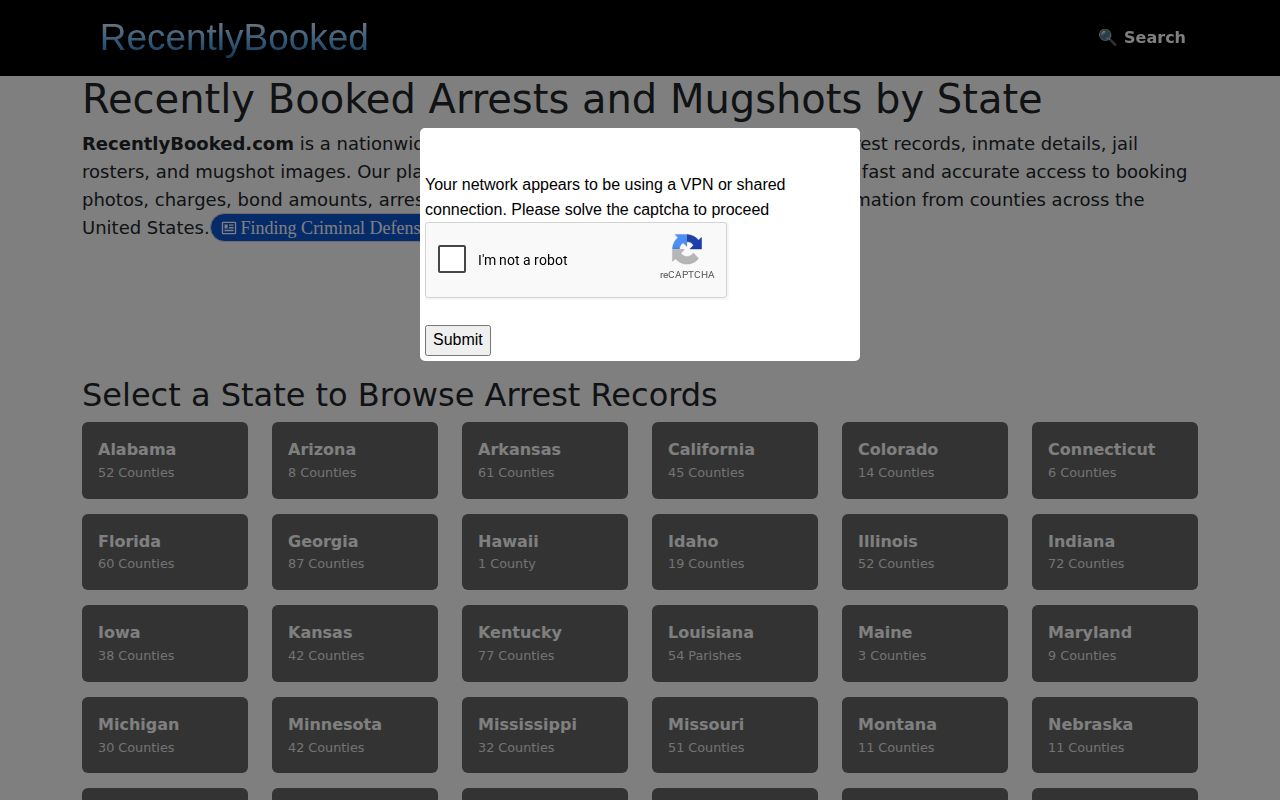
Task: Select the Iowa state card
Action: pyautogui.click(x=165, y=643)
